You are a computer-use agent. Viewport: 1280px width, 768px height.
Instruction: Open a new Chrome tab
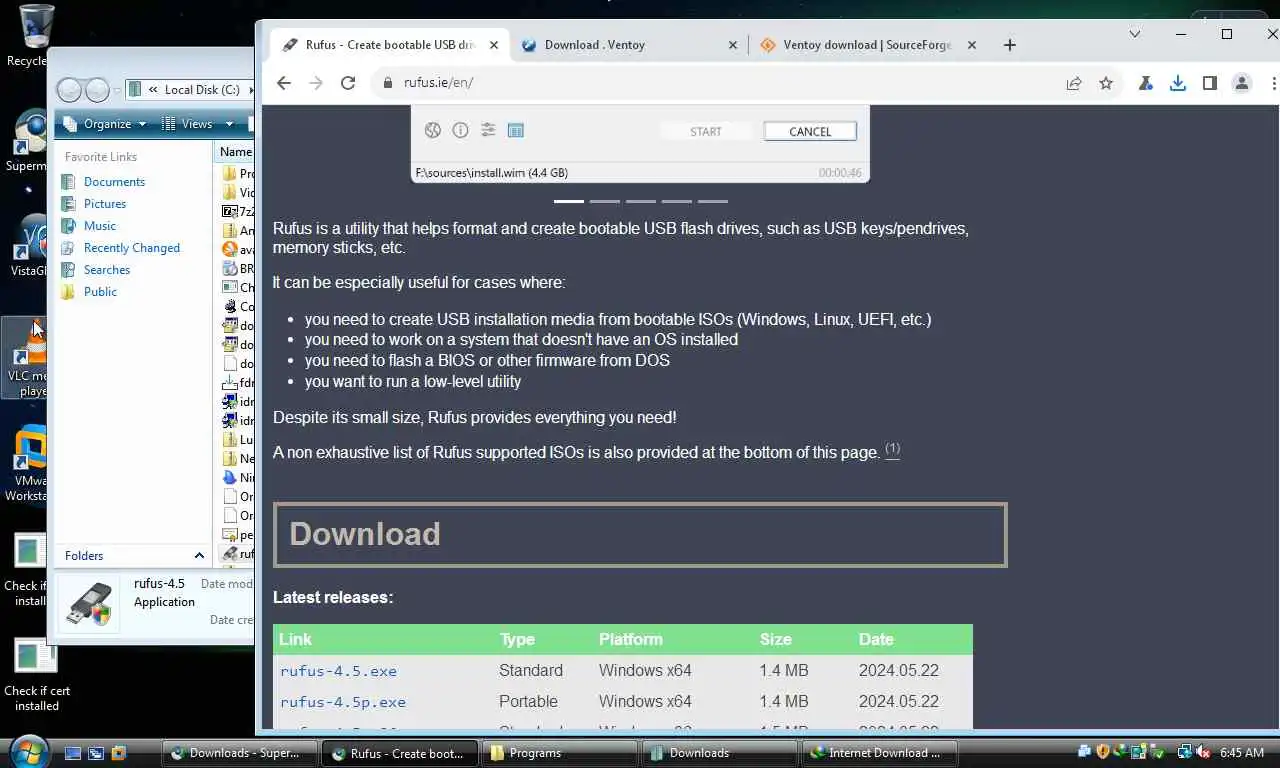1010,45
